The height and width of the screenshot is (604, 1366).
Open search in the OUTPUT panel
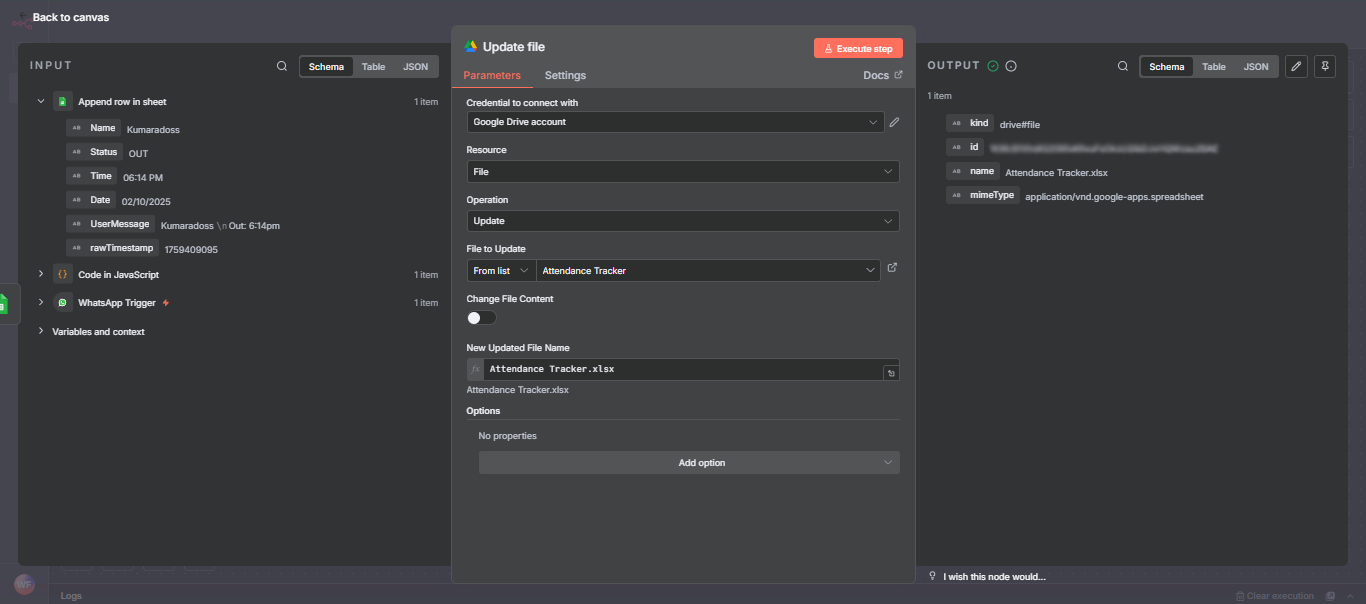(x=1122, y=66)
